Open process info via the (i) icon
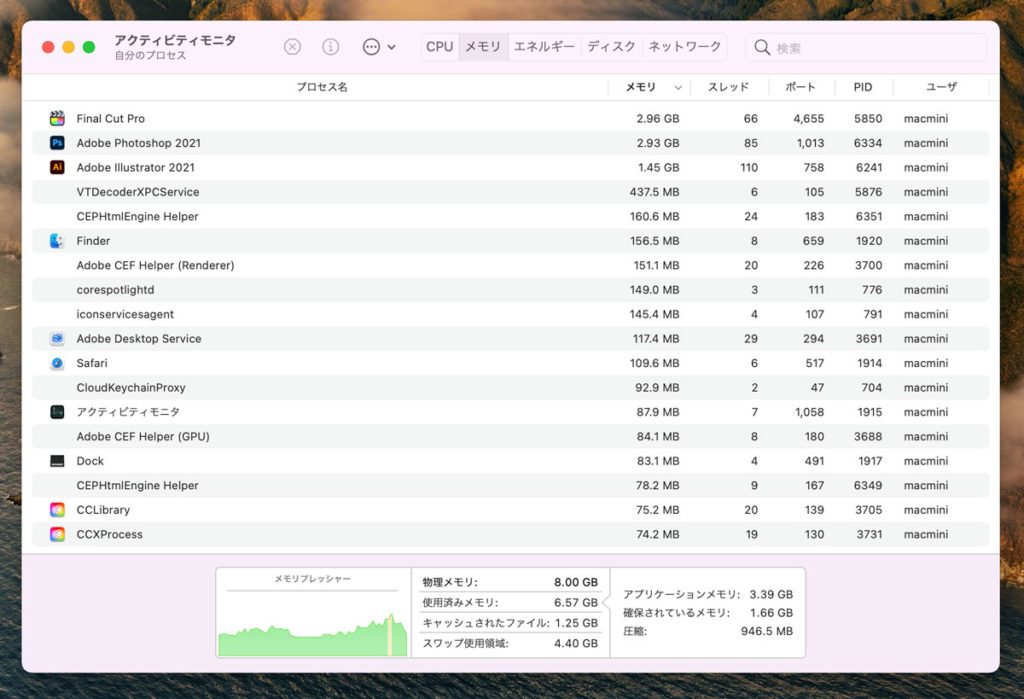The width and height of the screenshot is (1024, 699). (330, 47)
